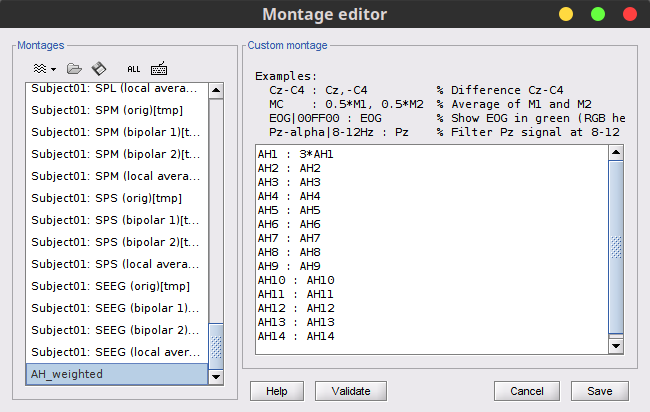Open the new montage dropdown menu

pyautogui.click(x=45, y=69)
